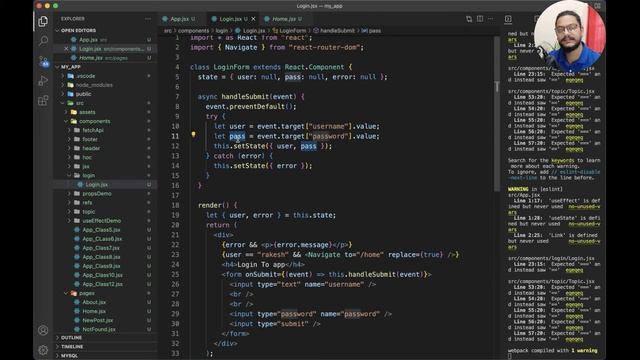
Task: Open the Extensions view
Action: [43, 100]
